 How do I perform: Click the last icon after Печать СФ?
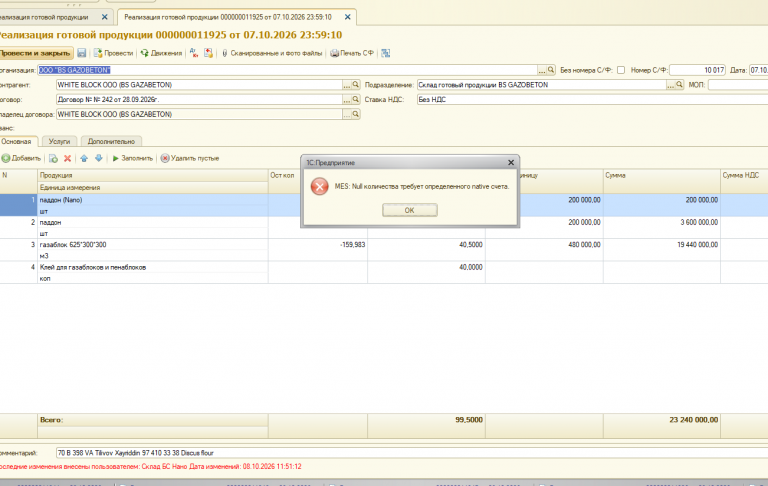pyautogui.click(x=386, y=53)
